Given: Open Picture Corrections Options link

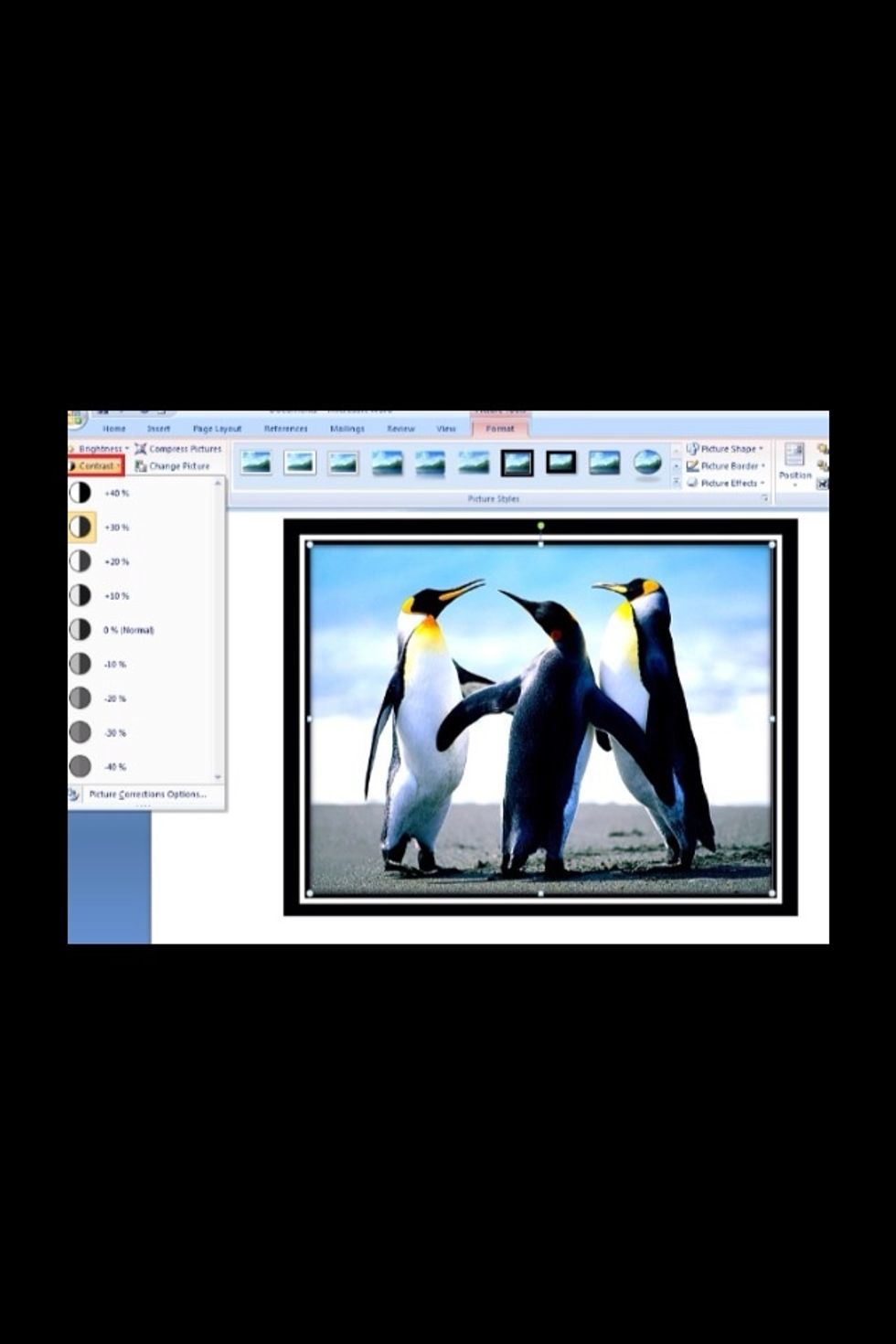Looking at the screenshot, I should 146,795.
